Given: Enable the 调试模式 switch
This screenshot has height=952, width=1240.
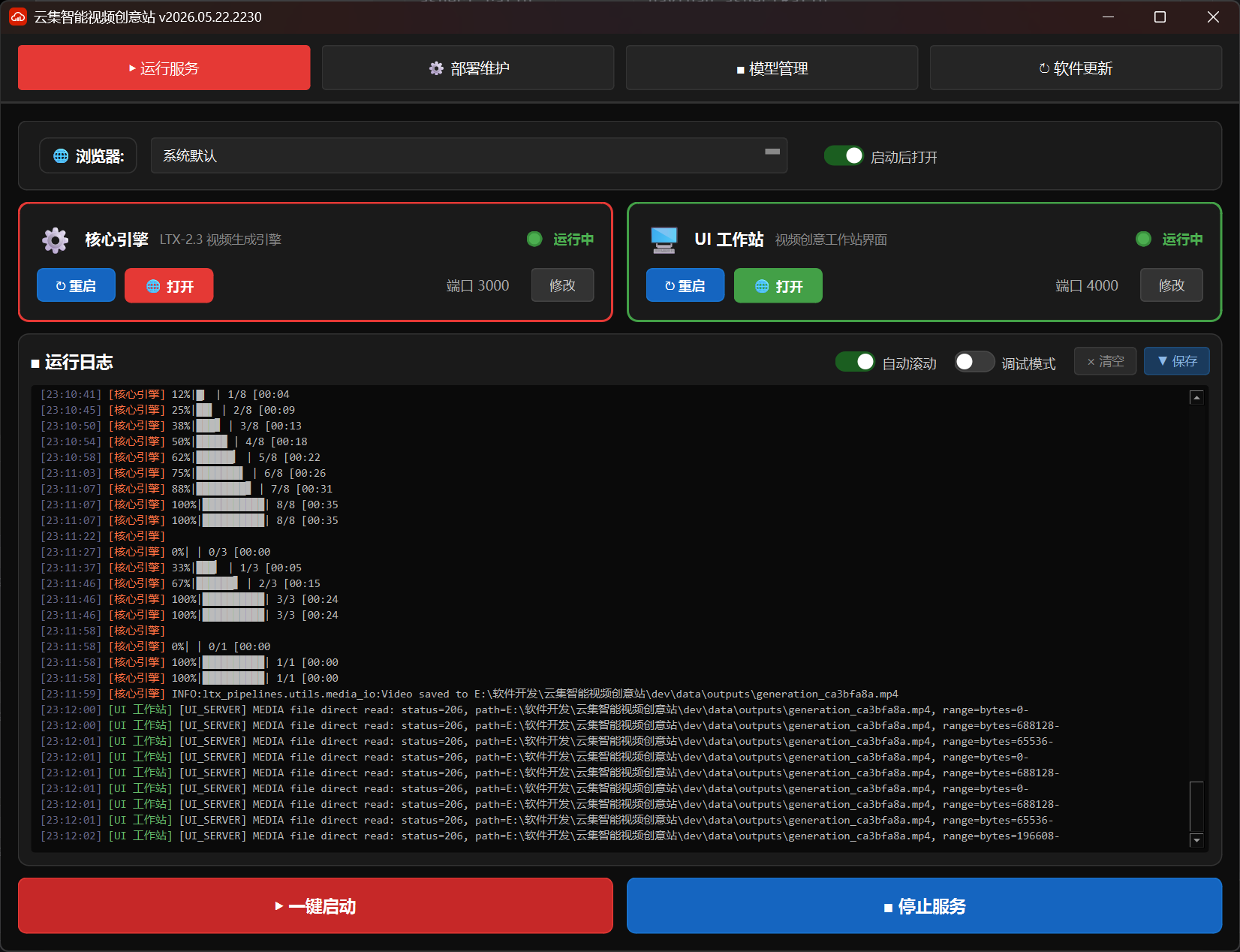Looking at the screenshot, I should 974,362.
